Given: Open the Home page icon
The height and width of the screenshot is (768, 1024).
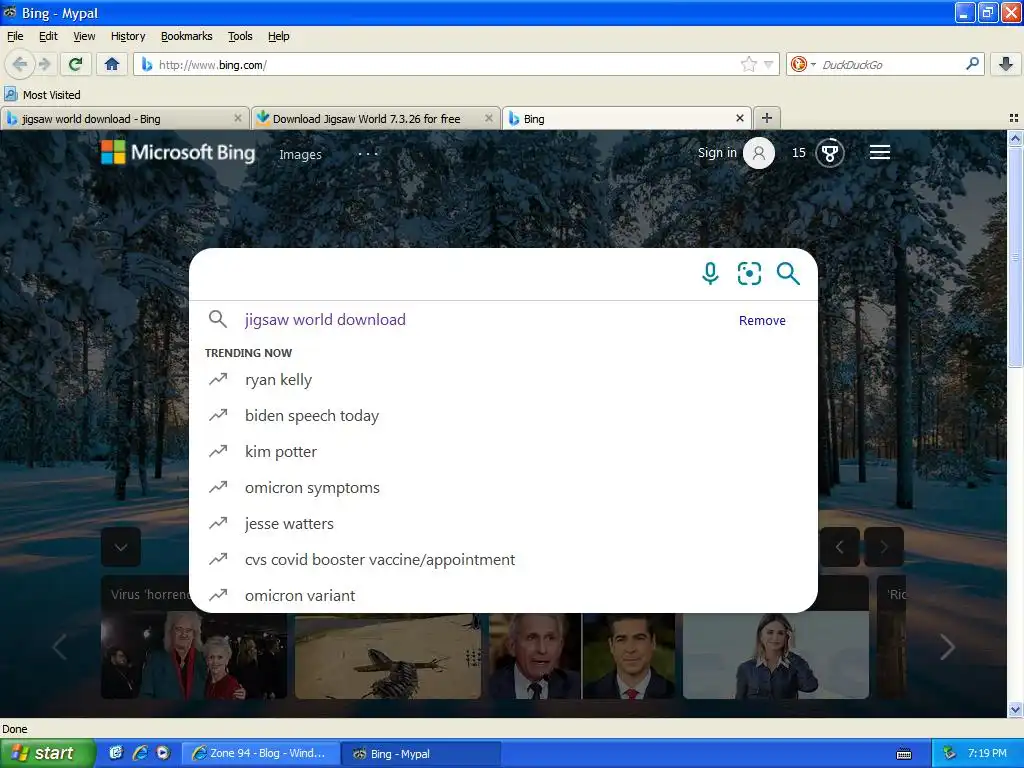Looking at the screenshot, I should tap(112, 64).
